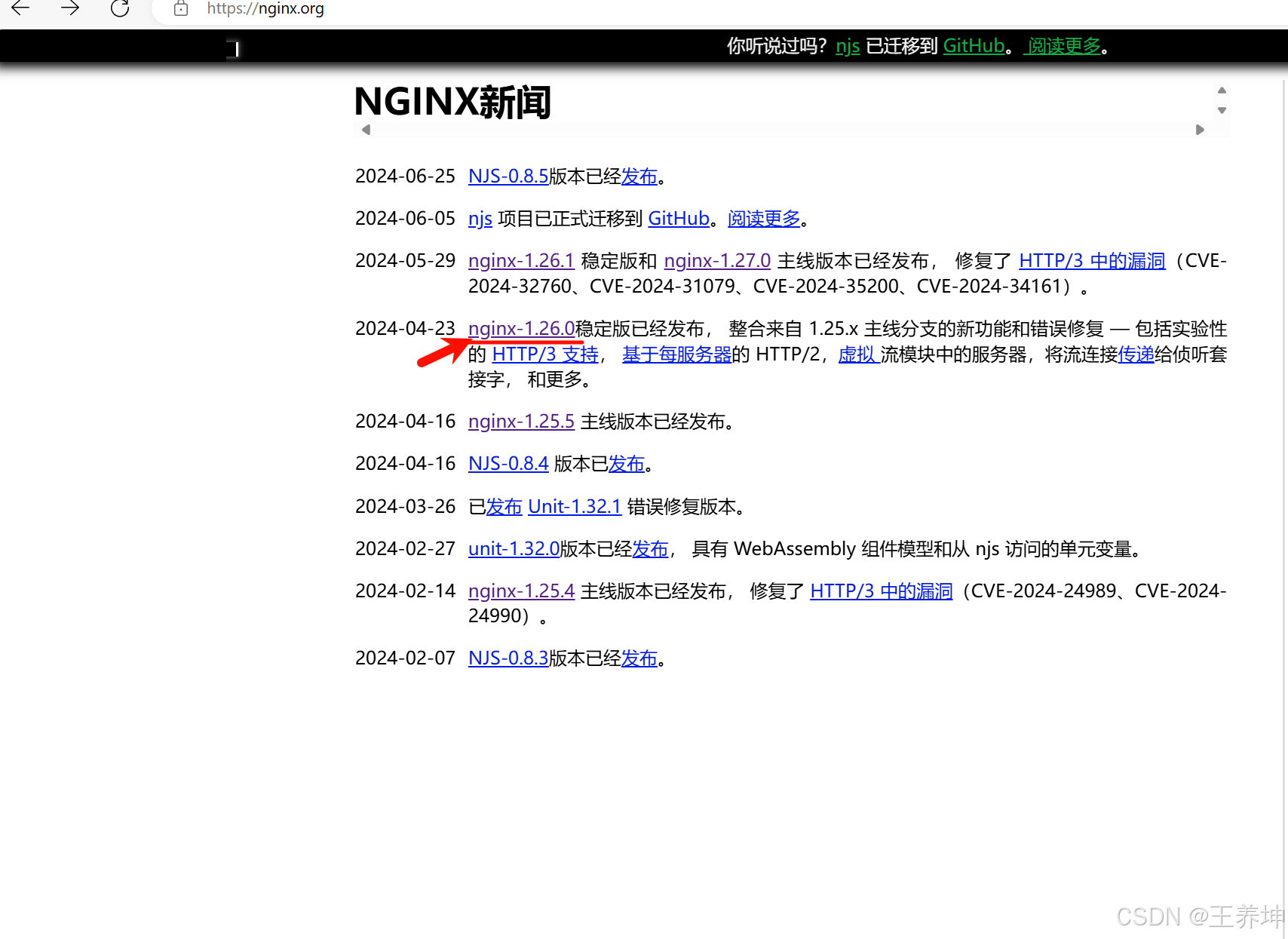1288x939 pixels.
Task: Open the nginx-1.25.4 mainline link
Action: click(x=521, y=591)
